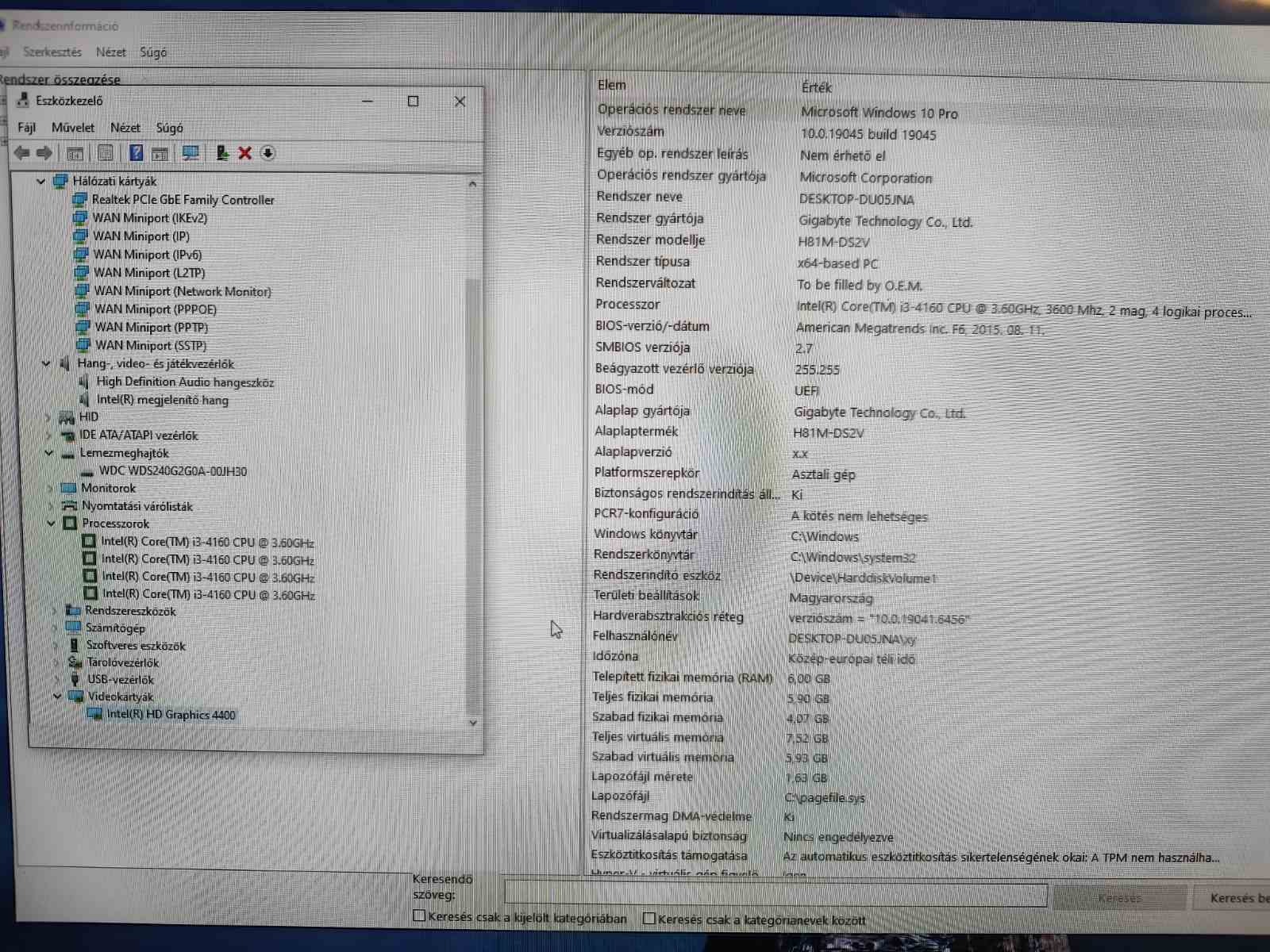Check 'Keresés csak a kategórianevek között' box
This screenshot has height=952, width=1270.
click(649, 919)
